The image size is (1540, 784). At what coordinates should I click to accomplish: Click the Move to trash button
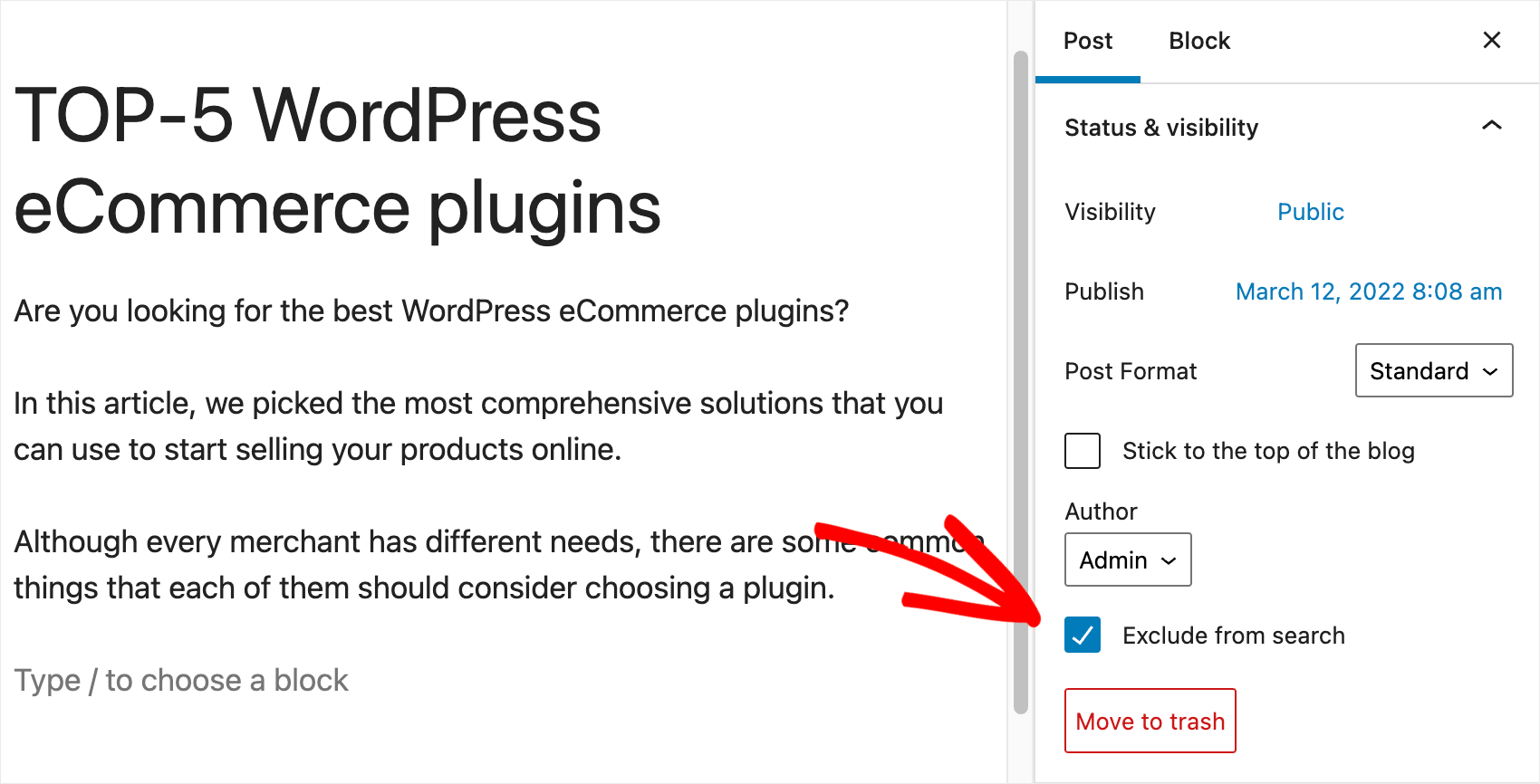[1150, 721]
